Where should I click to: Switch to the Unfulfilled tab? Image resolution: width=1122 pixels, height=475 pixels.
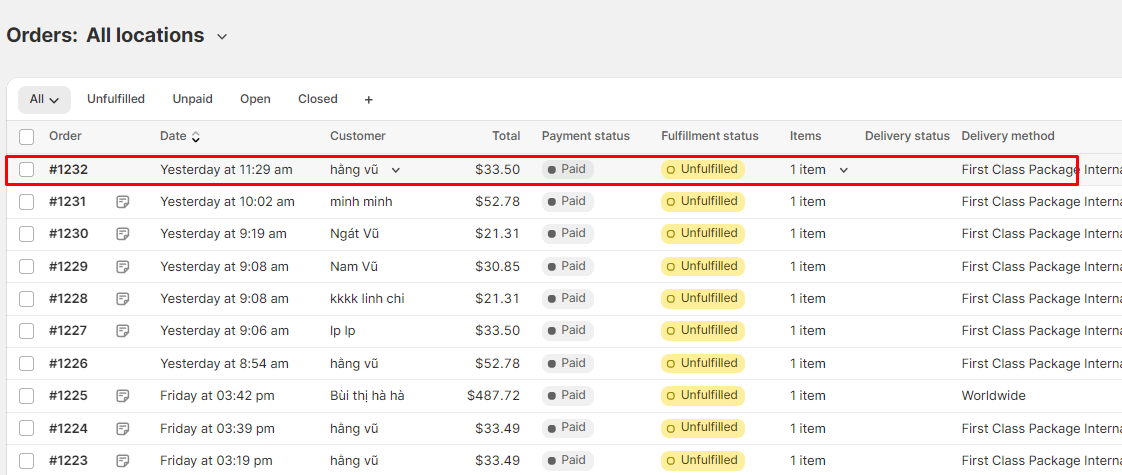(x=116, y=99)
